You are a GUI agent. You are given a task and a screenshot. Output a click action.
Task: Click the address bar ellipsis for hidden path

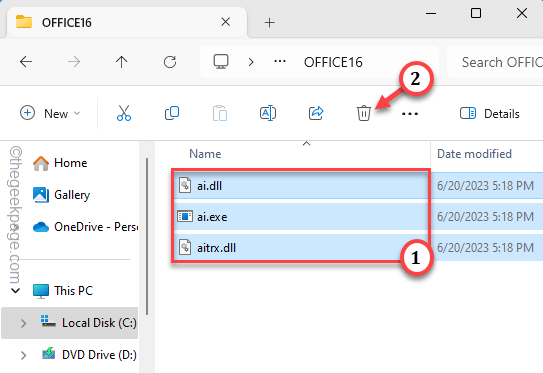[280, 62]
